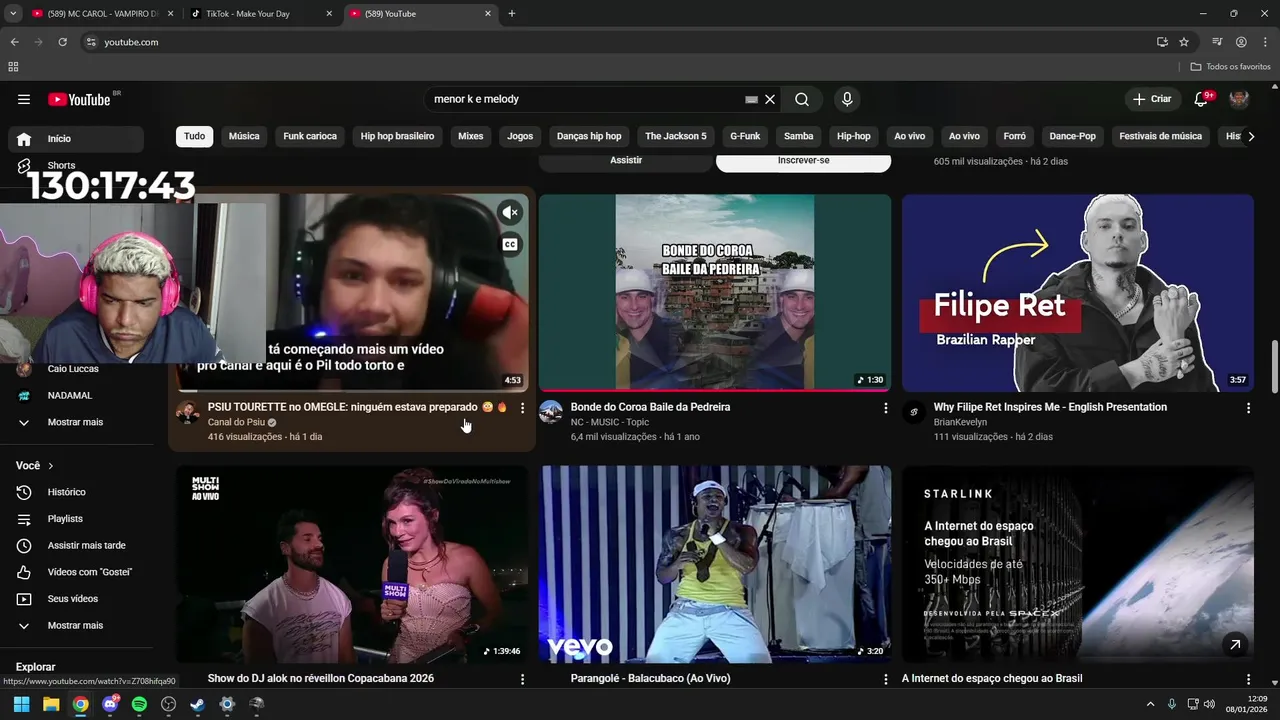Viewport: 1280px width, 720px height.
Task: Click the magnifying glass search button
Action: (802, 99)
